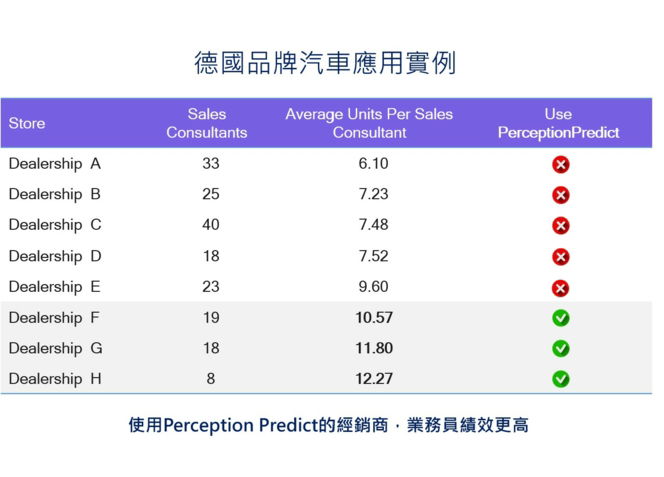Select the Use PerceptionPredict column header
664x477 pixels.
pos(558,124)
